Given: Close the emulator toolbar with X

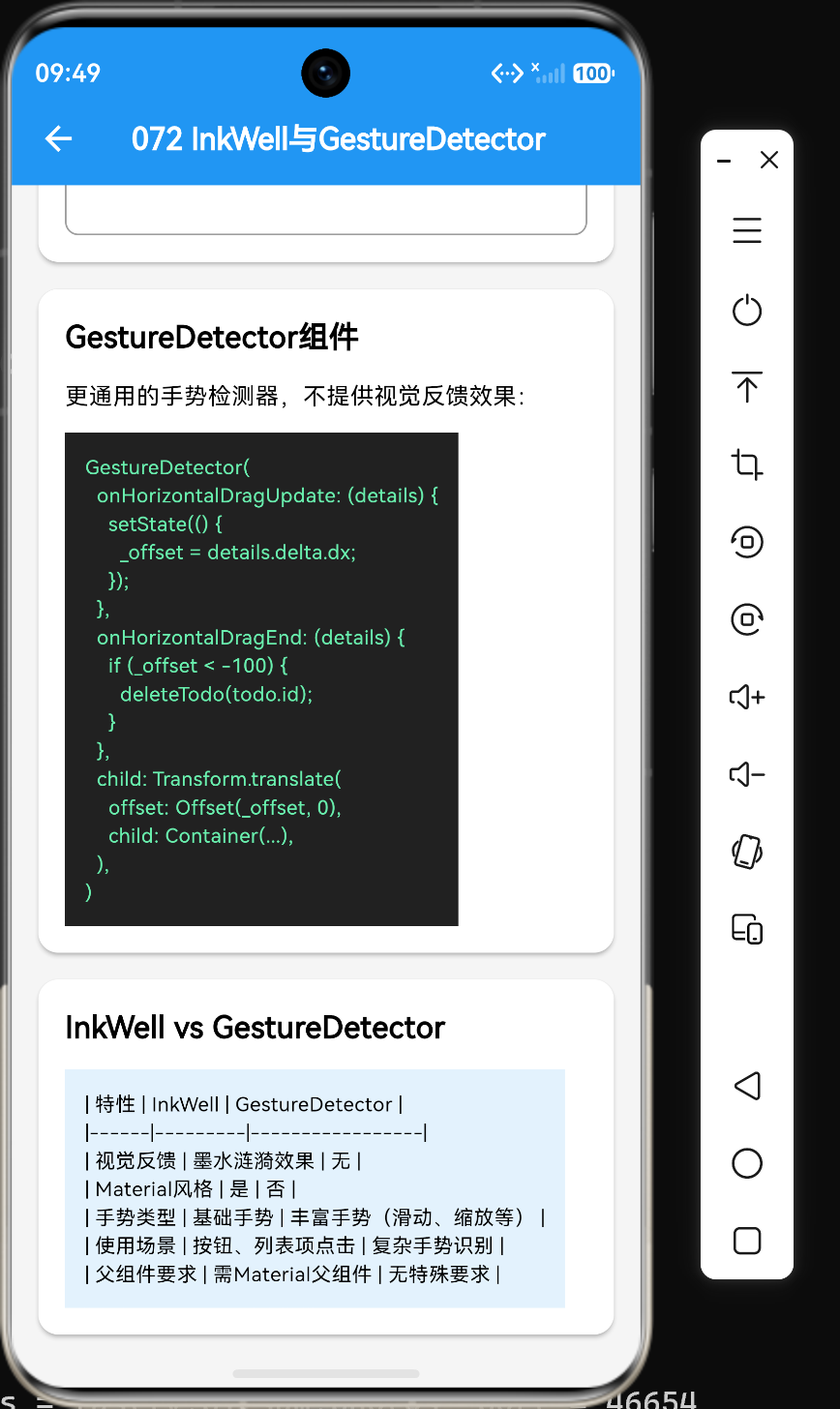Looking at the screenshot, I should [x=769, y=161].
